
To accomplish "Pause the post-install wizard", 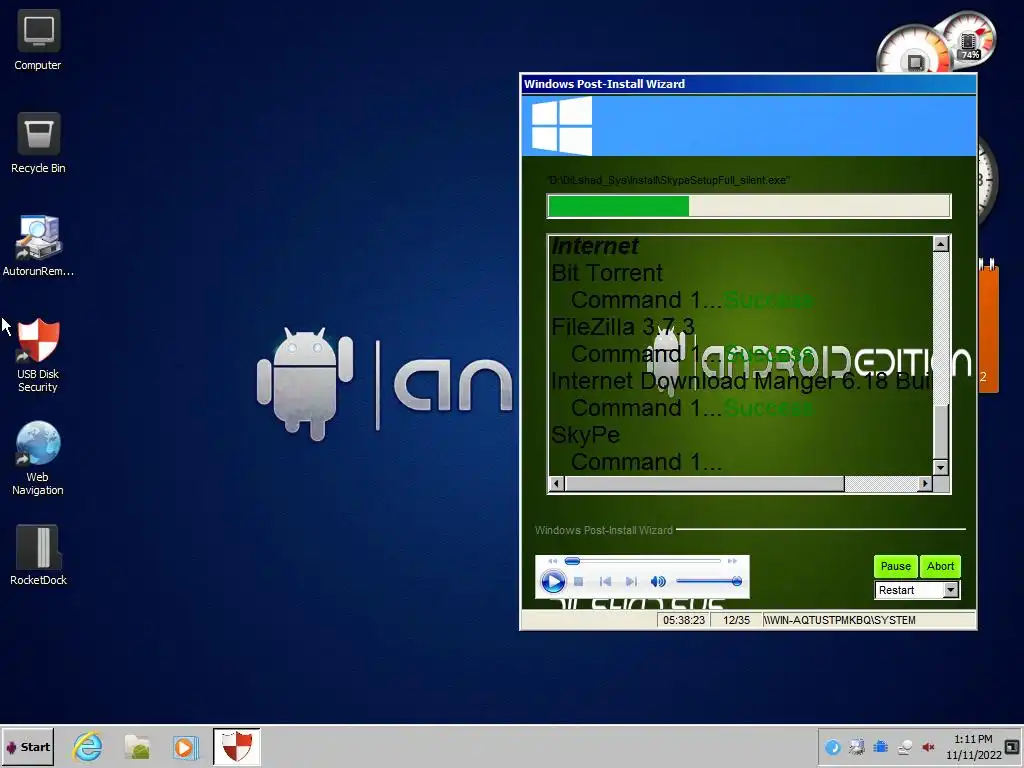I will [x=895, y=566].
